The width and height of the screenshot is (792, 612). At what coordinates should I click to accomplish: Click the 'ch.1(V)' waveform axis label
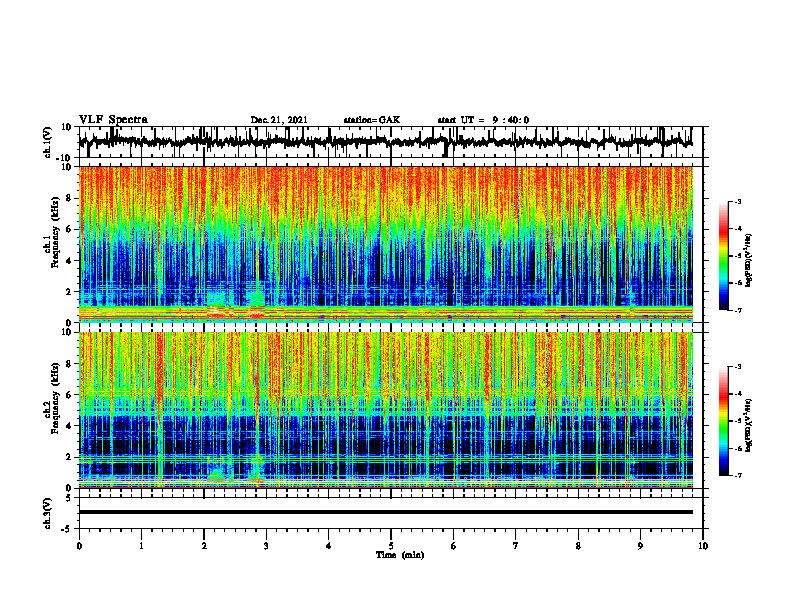click(x=47, y=142)
